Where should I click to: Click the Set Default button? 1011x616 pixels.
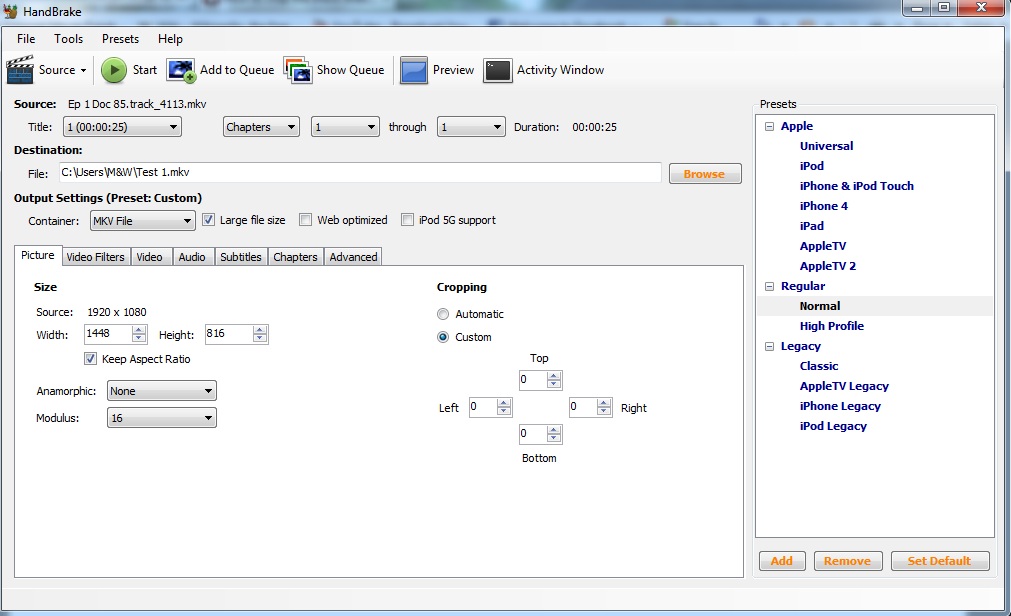[939, 561]
